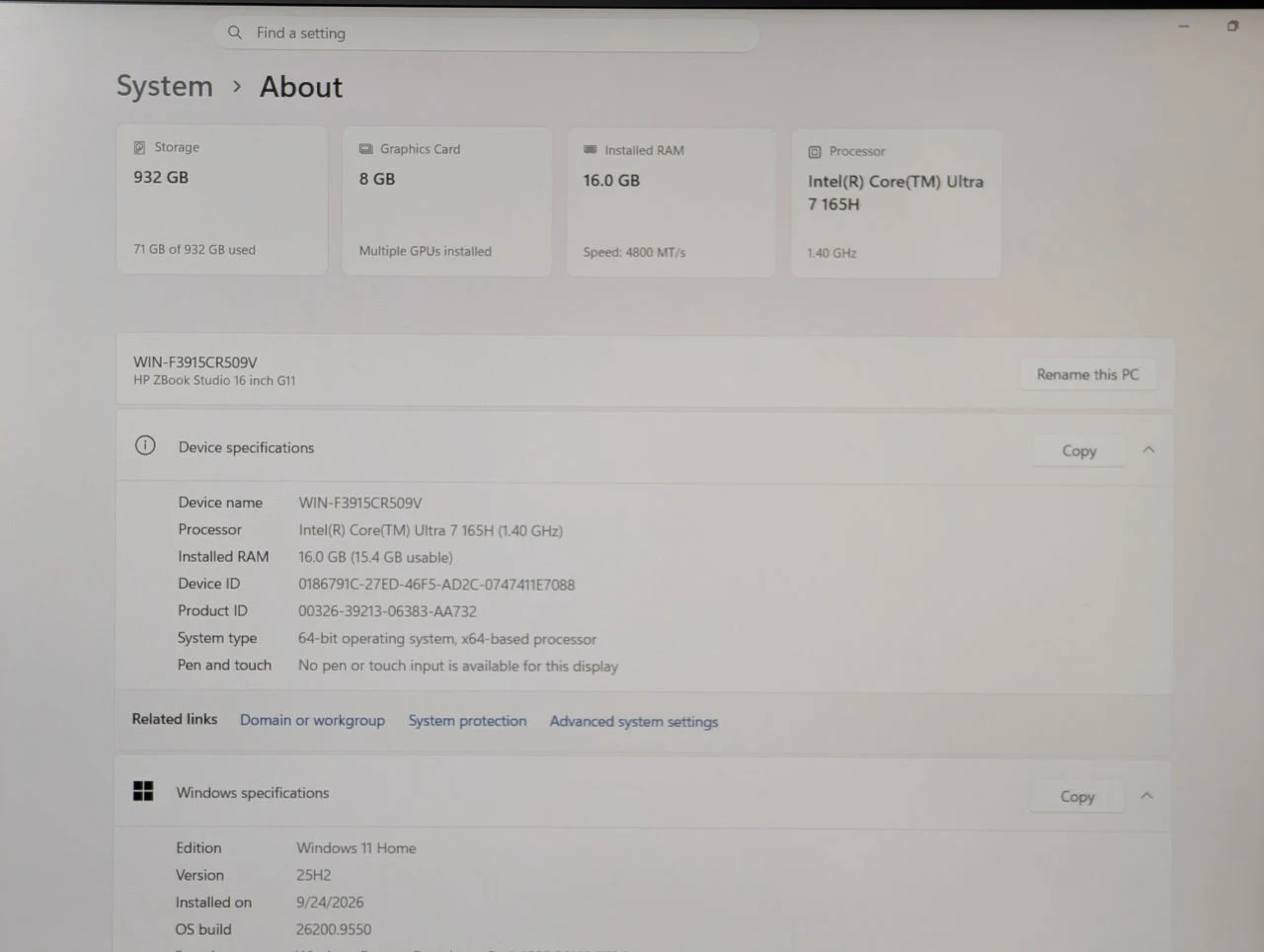Image resolution: width=1264 pixels, height=952 pixels.
Task: Copy the Device specifications
Action: [1079, 450]
